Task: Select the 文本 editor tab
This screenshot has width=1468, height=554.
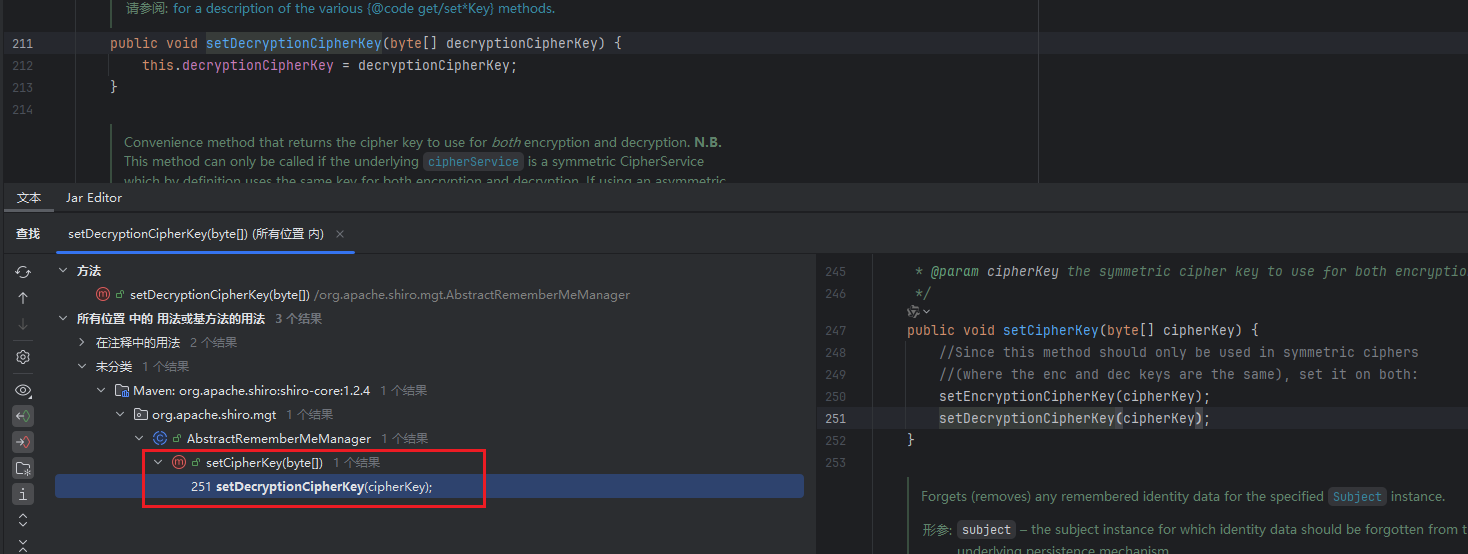Action: pos(29,198)
